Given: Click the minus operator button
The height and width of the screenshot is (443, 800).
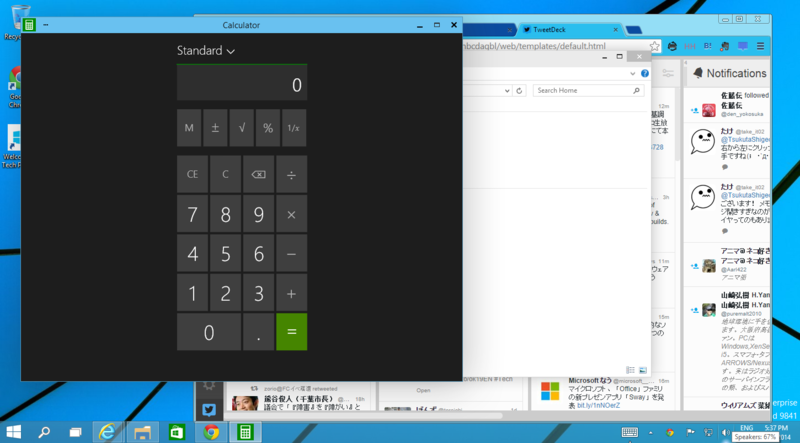Looking at the screenshot, I should pyautogui.click(x=291, y=253).
